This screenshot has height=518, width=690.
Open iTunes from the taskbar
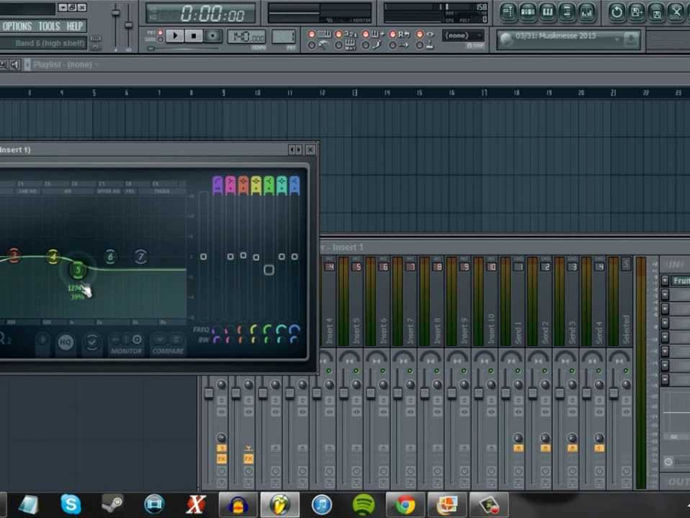point(322,504)
